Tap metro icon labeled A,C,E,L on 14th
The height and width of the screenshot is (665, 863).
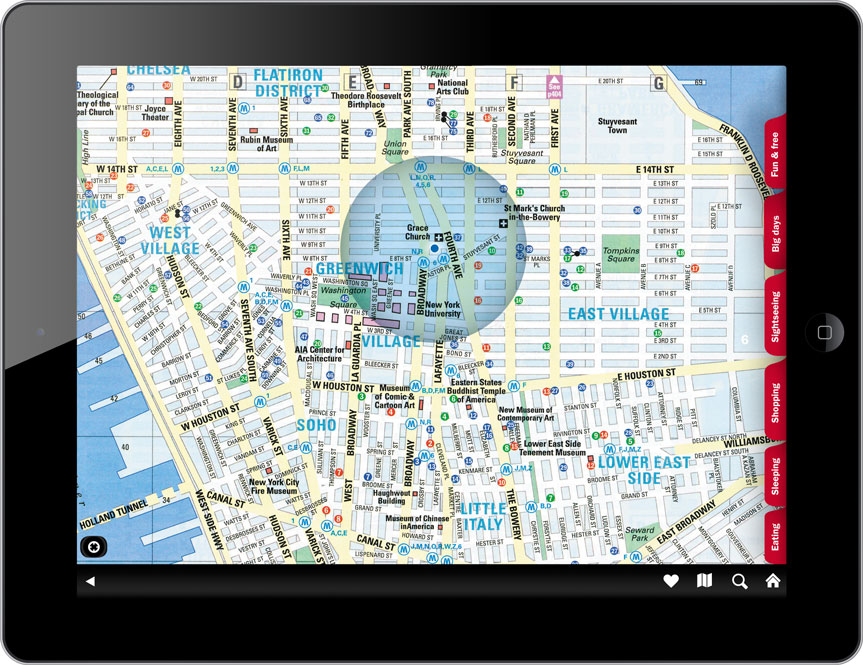point(178,168)
